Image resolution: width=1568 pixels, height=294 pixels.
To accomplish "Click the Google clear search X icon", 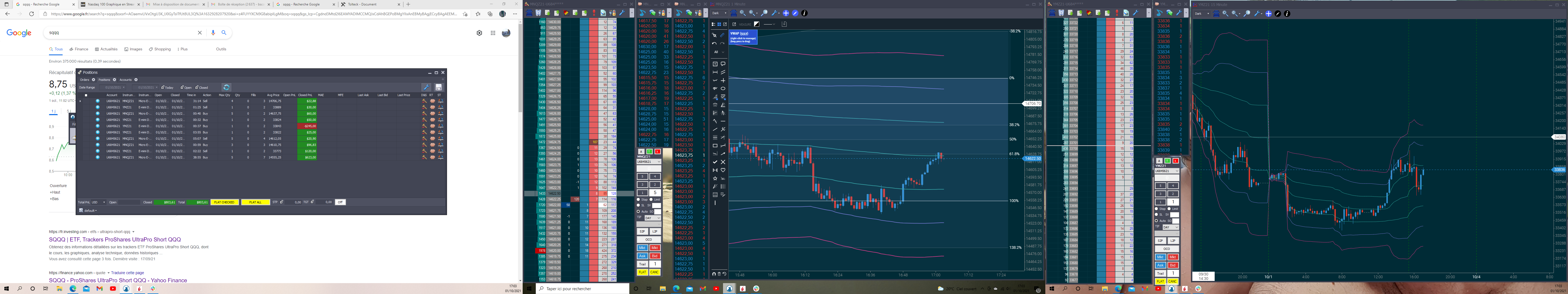I will click(x=200, y=33).
